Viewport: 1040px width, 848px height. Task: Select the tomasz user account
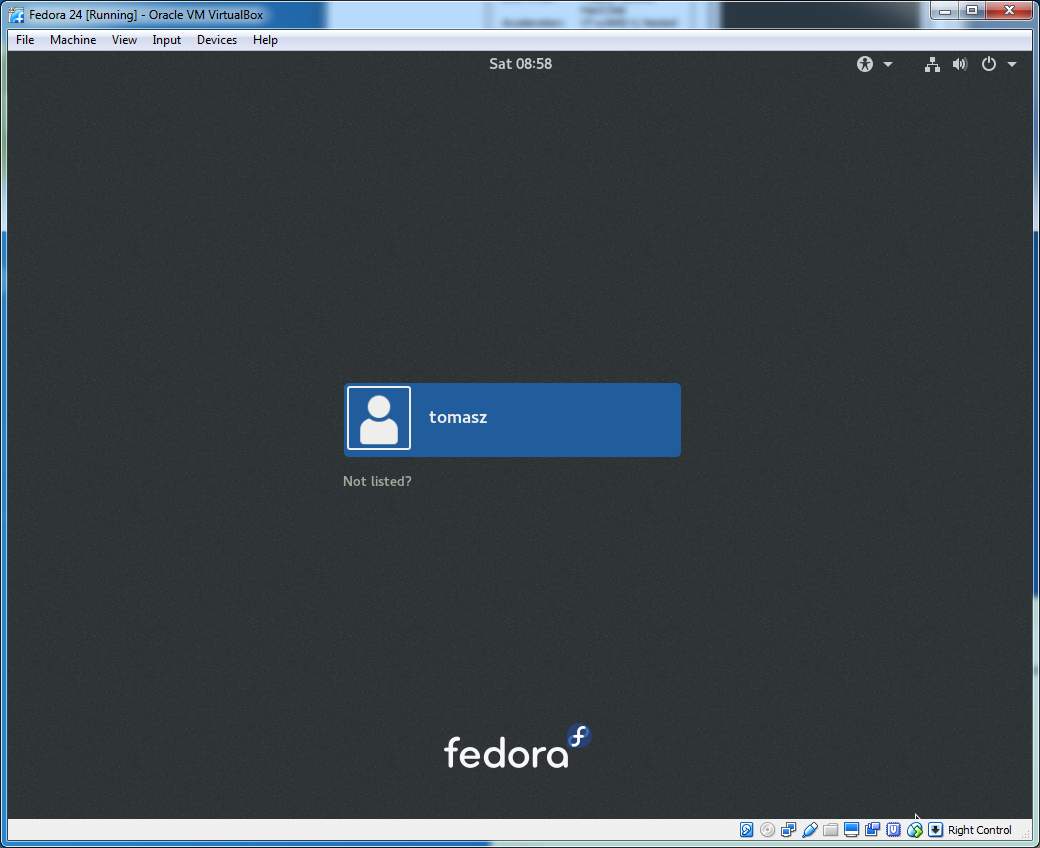click(x=512, y=419)
